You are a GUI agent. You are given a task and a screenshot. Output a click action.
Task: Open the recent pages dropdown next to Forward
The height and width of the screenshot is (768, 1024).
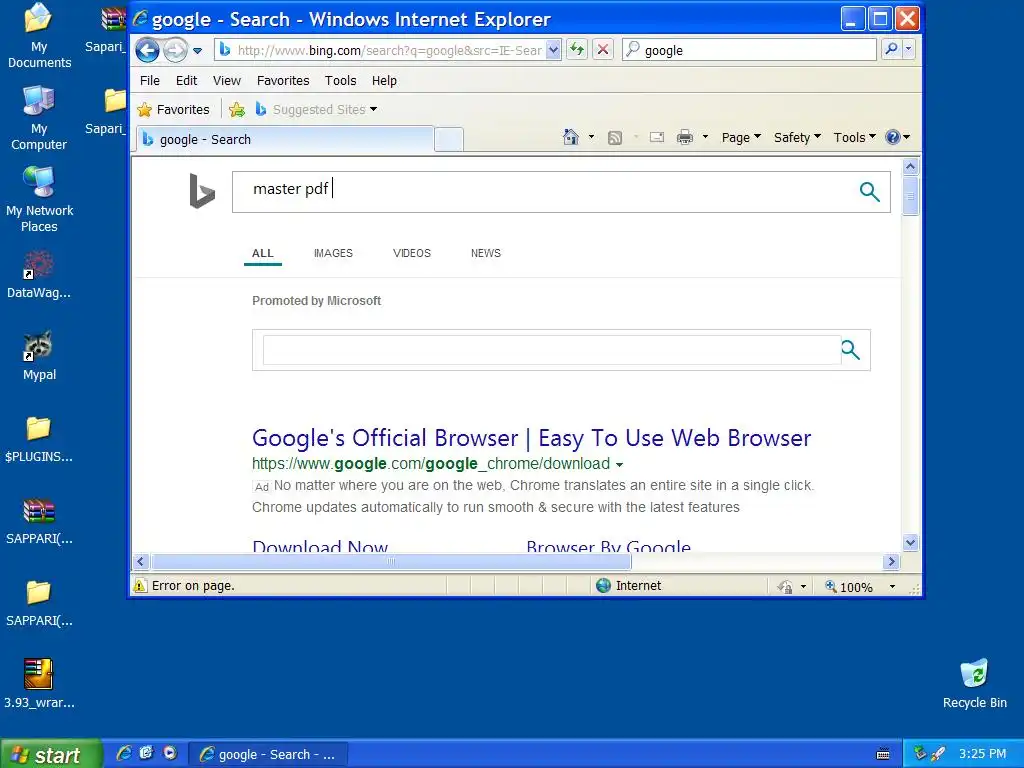197,50
